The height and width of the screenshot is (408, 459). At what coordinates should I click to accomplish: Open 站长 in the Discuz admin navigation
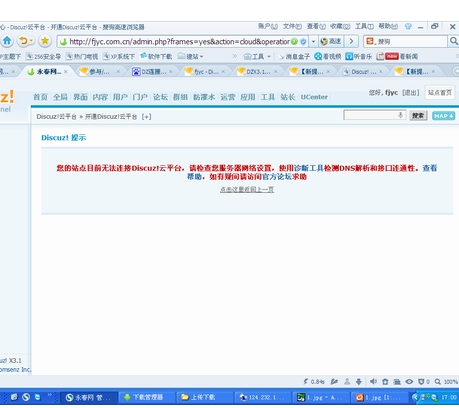(x=288, y=97)
